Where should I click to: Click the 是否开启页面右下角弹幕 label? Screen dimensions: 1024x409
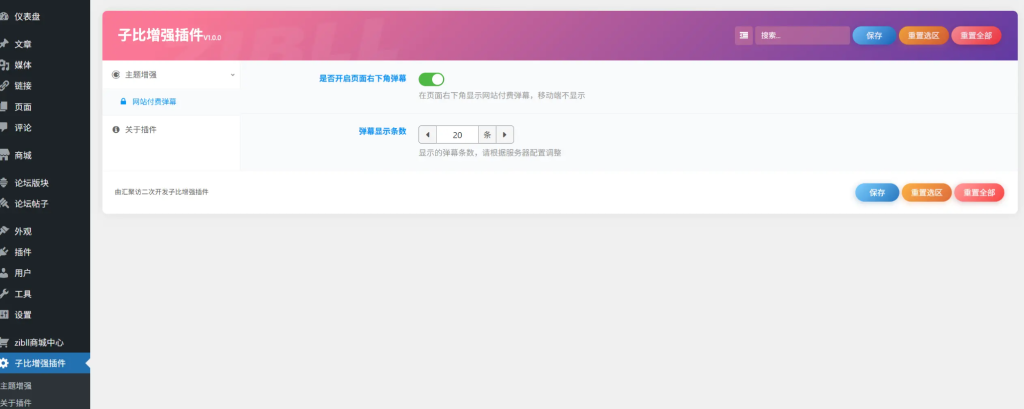coord(362,78)
